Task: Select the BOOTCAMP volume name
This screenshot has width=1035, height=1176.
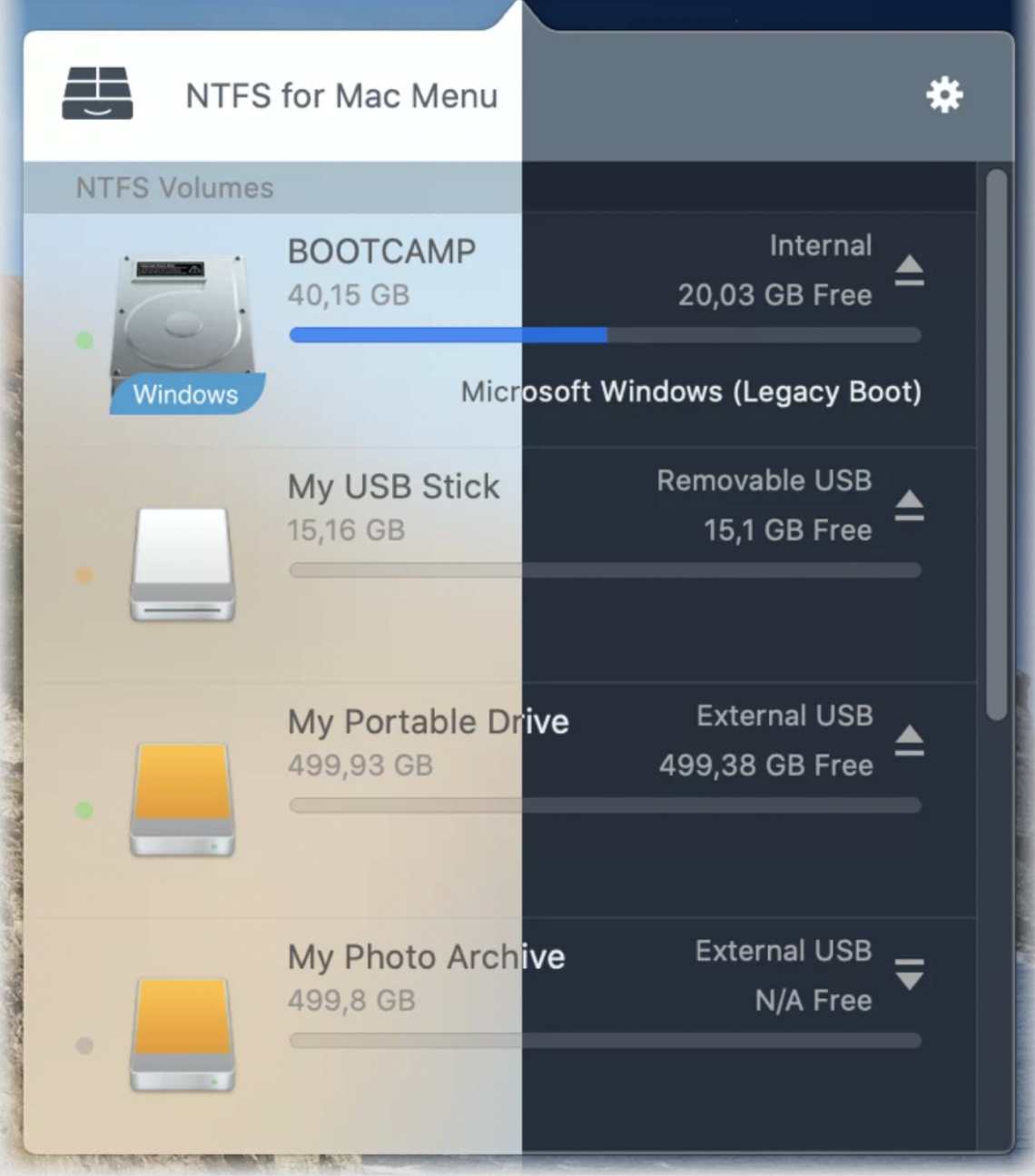Action: [381, 252]
